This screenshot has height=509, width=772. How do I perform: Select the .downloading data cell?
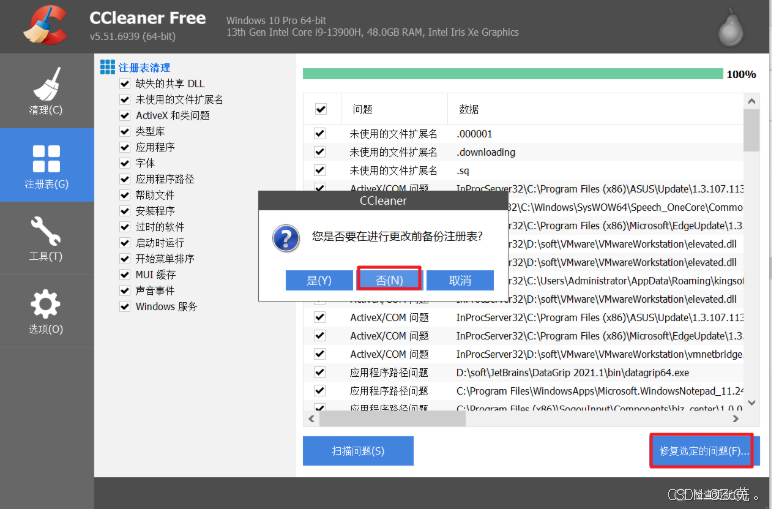[x=486, y=152]
